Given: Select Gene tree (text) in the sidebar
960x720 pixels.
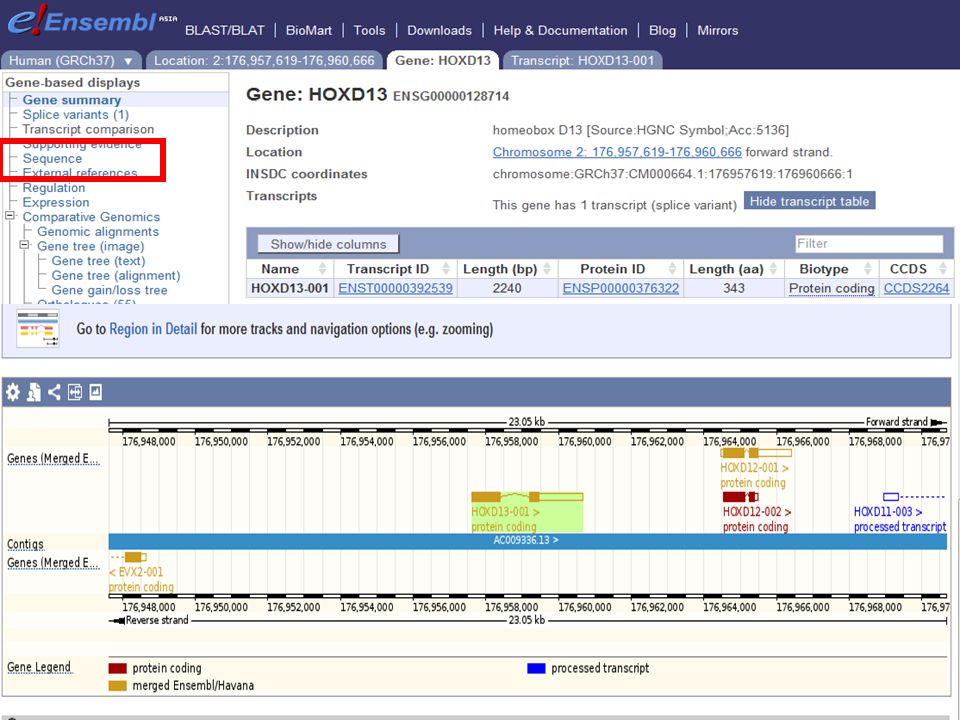Looking at the screenshot, I should pyautogui.click(x=99, y=261).
